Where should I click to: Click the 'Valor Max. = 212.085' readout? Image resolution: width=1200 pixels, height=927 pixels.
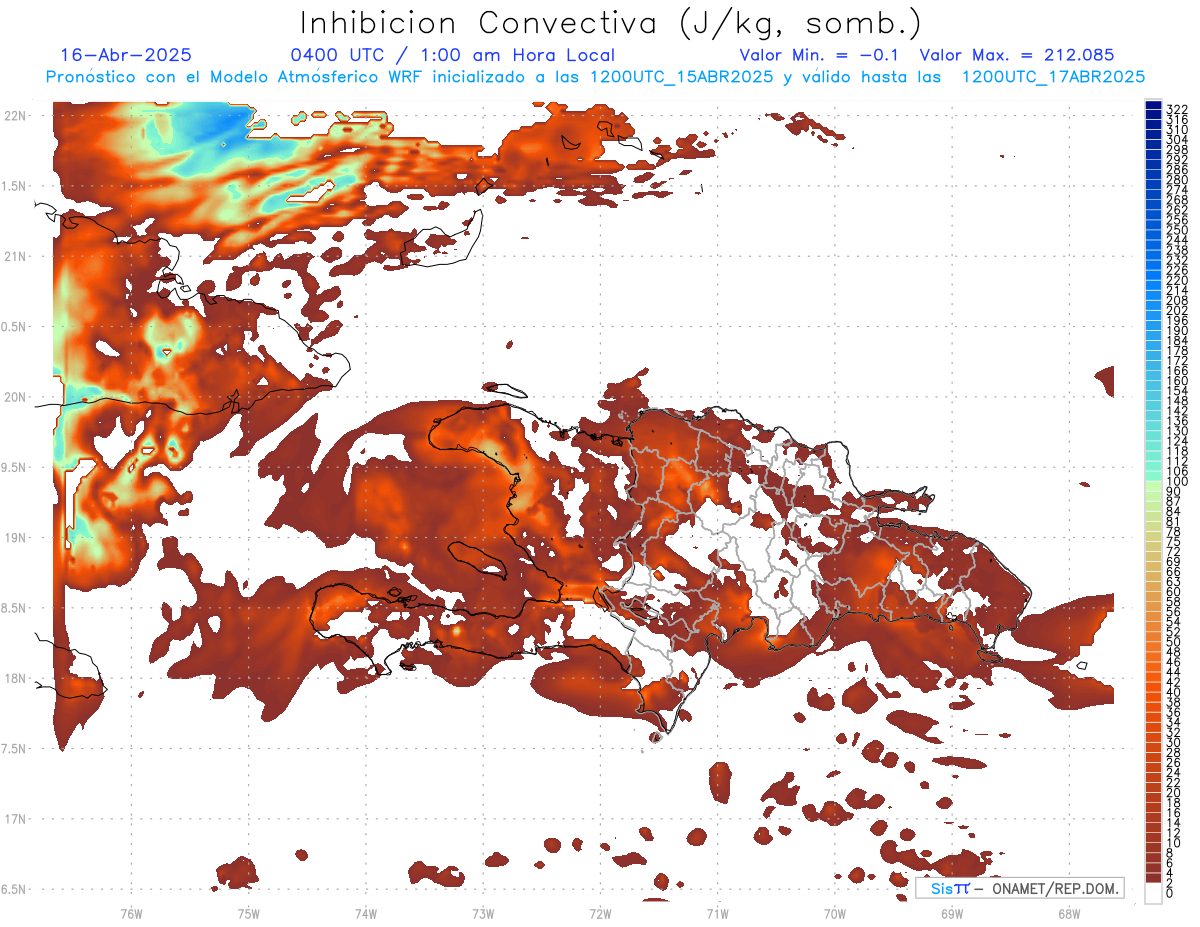(1017, 55)
